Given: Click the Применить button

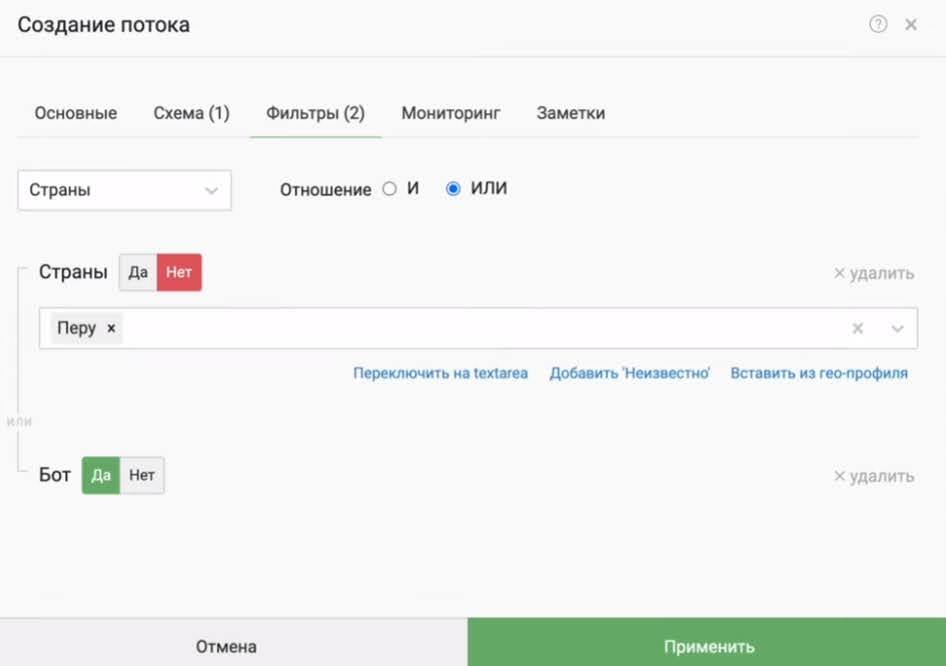Looking at the screenshot, I should [709, 645].
